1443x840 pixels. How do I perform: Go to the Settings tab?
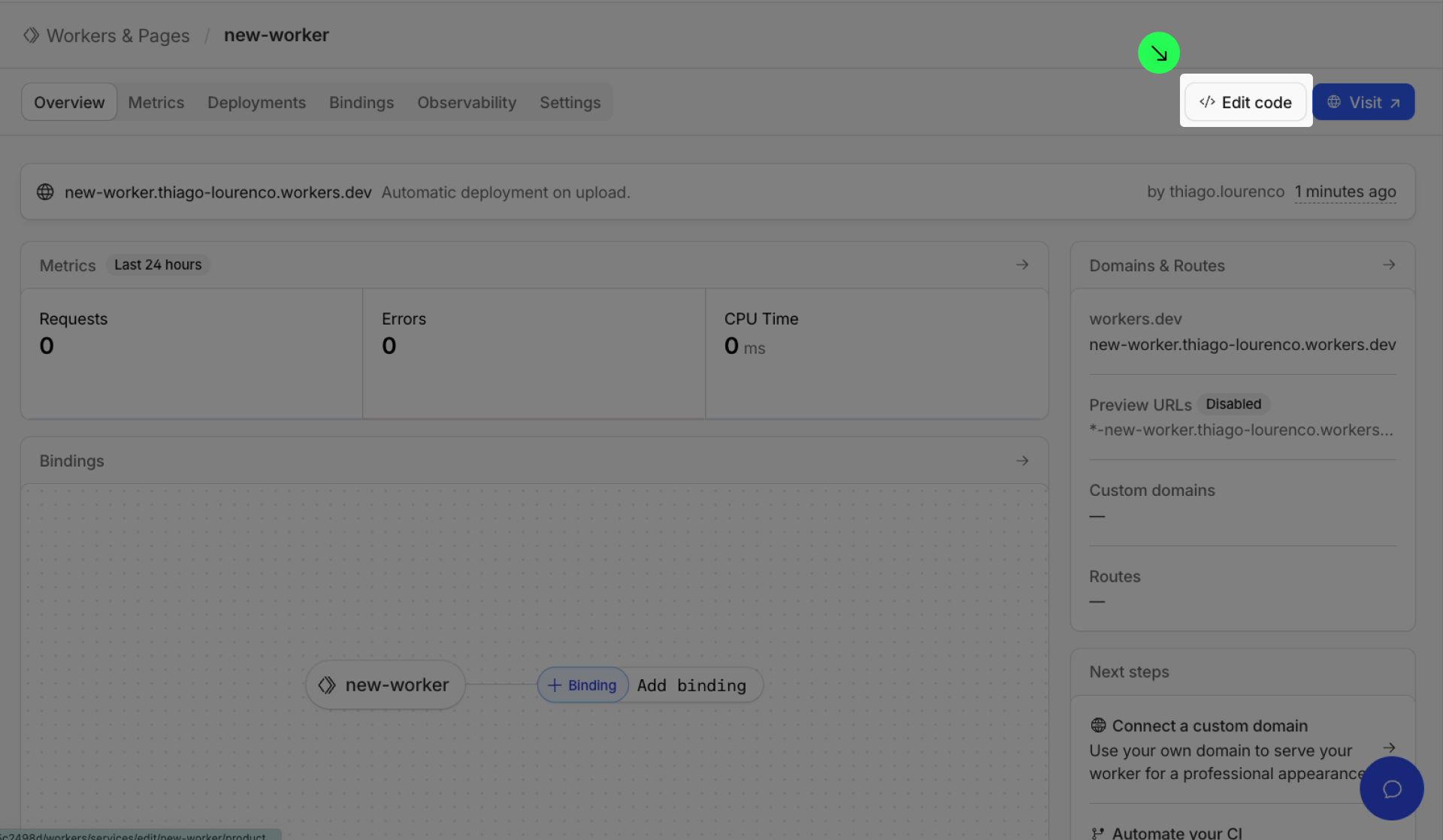(570, 102)
